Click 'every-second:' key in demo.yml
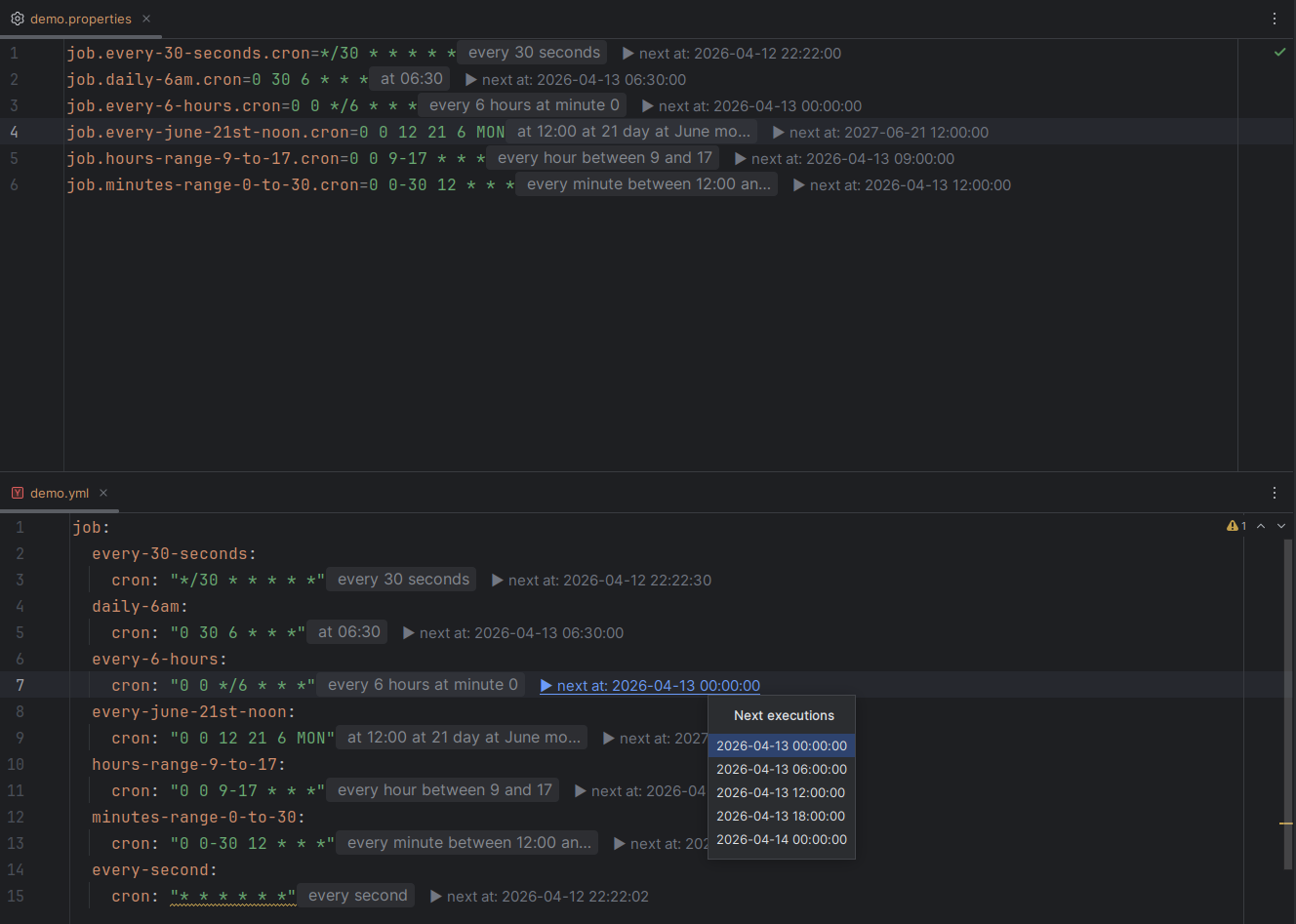The height and width of the screenshot is (924, 1296). tap(154, 870)
